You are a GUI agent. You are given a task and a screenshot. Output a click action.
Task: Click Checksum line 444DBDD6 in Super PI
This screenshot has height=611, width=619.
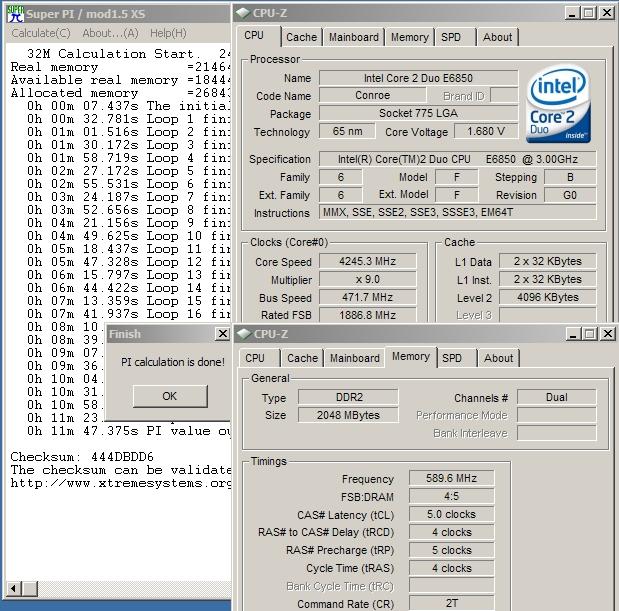pos(82,457)
